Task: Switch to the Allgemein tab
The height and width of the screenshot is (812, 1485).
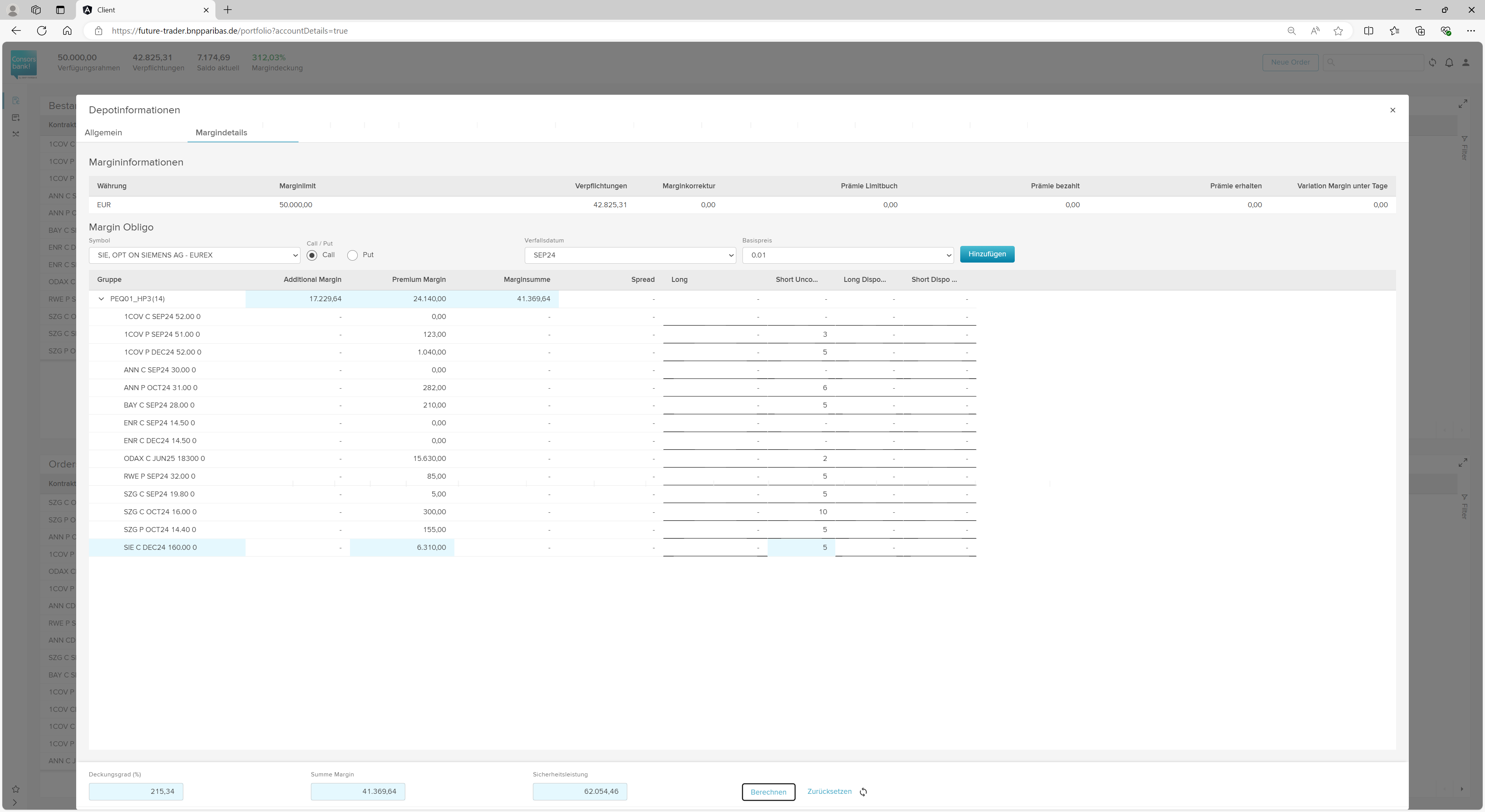Action: 103,133
